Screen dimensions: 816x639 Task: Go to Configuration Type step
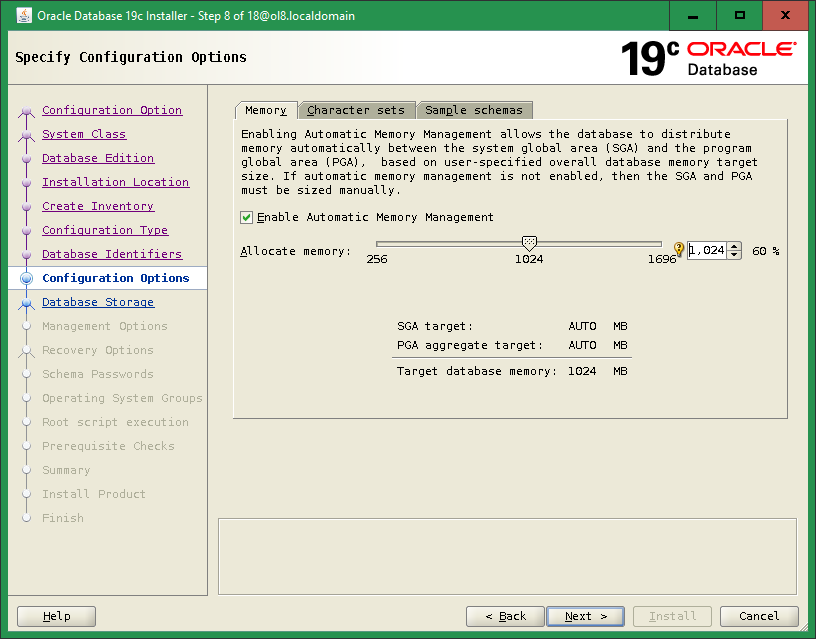(x=105, y=230)
